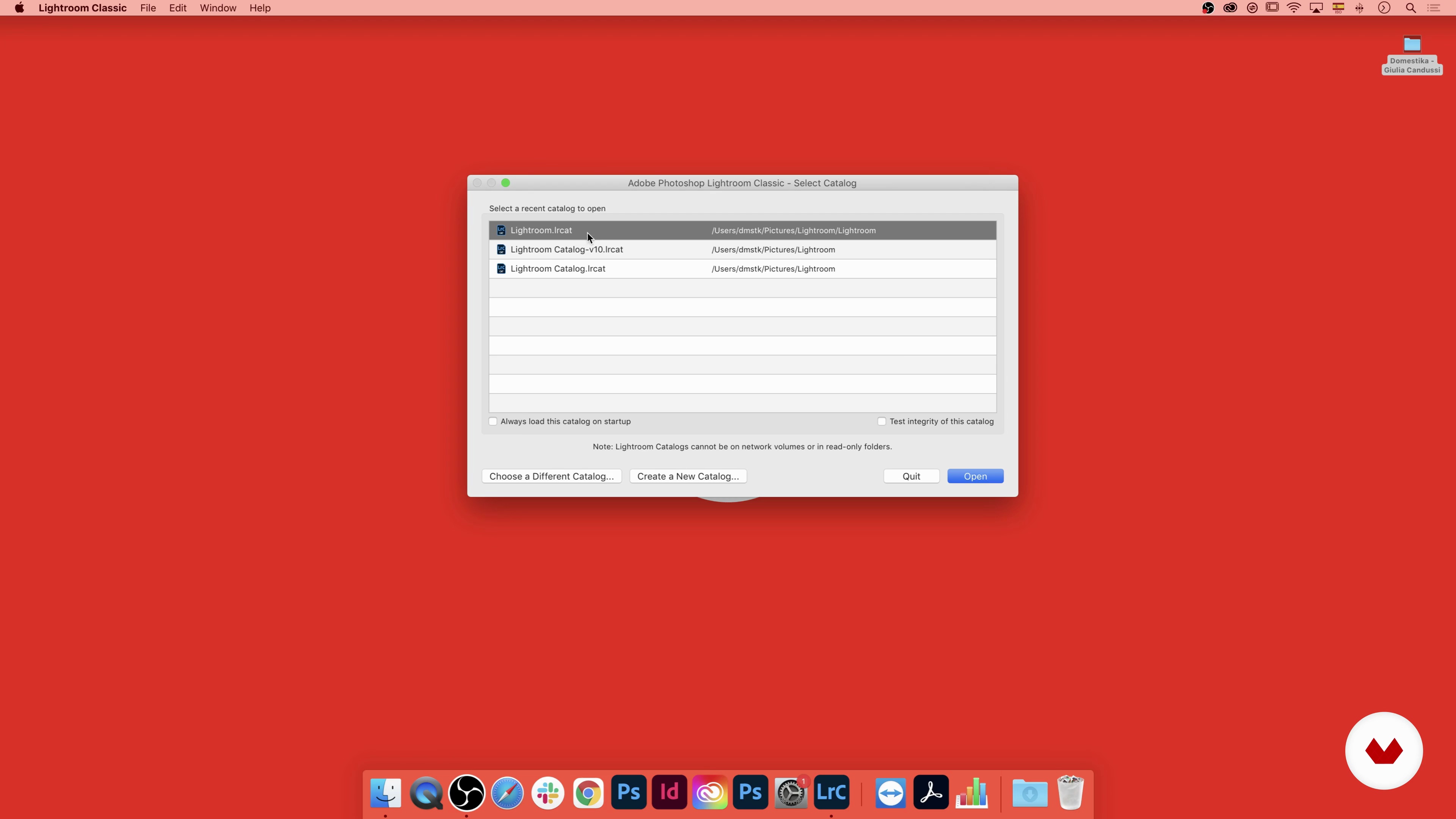Open the Trash from the Dock
The height and width of the screenshot is (819, 1456).
coord(1070,792)
